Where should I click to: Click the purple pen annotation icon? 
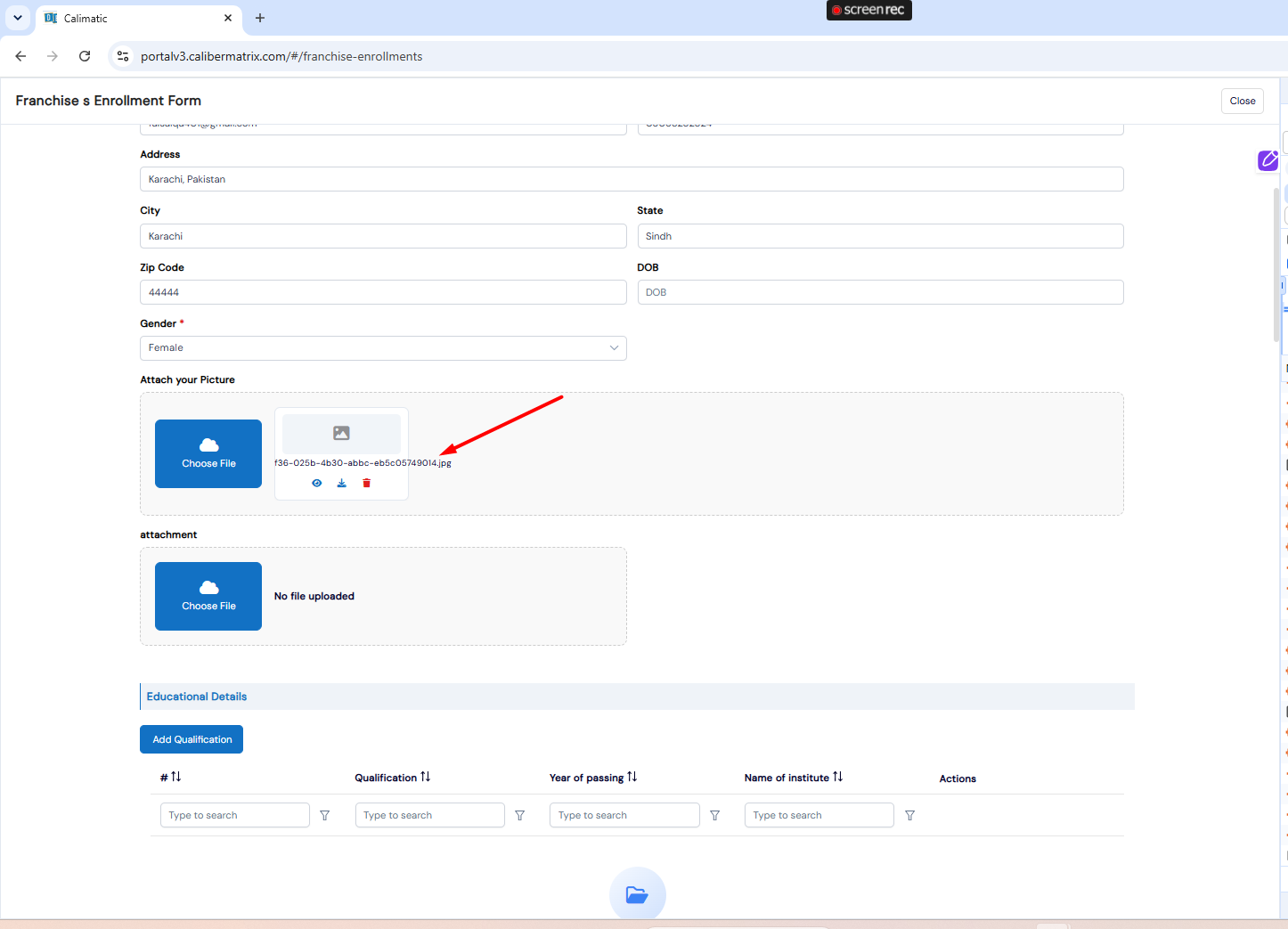coord(1268,160)
